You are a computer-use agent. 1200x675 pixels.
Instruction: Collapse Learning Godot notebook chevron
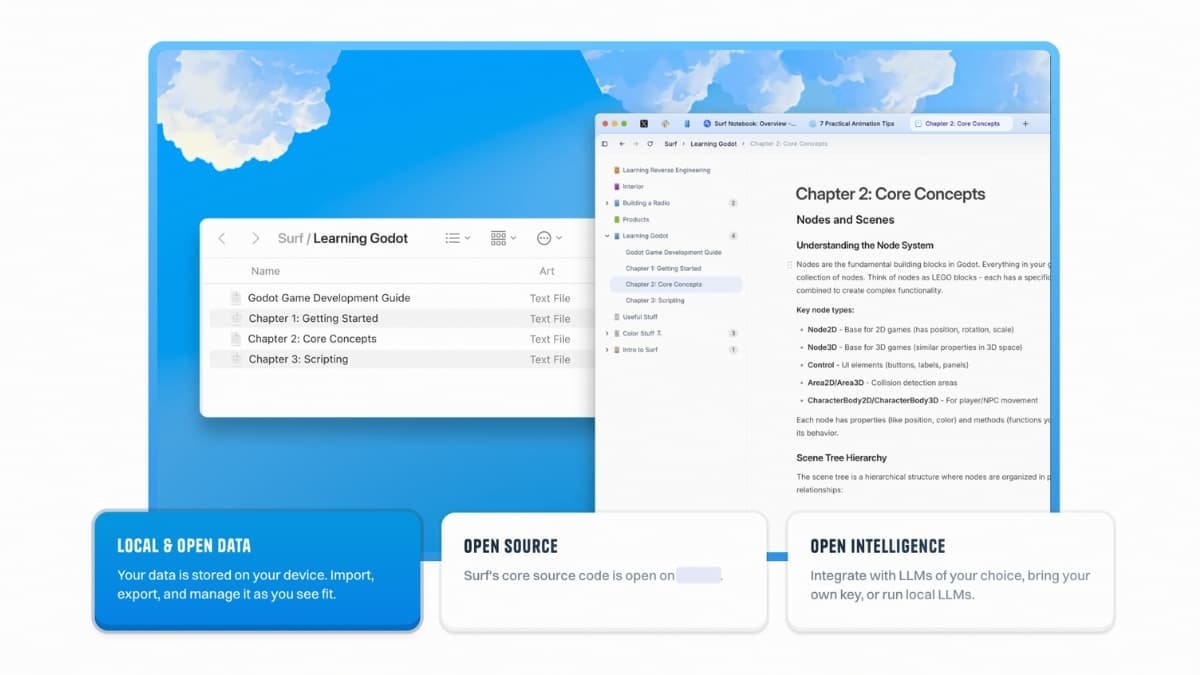tap(606, 236)
